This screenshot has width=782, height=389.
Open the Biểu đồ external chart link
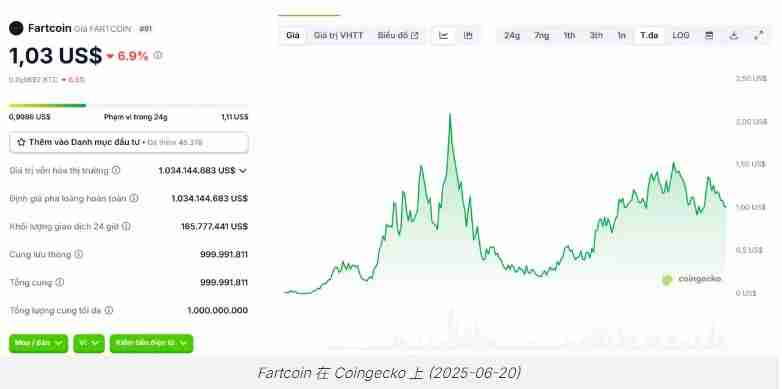point(398,35)
